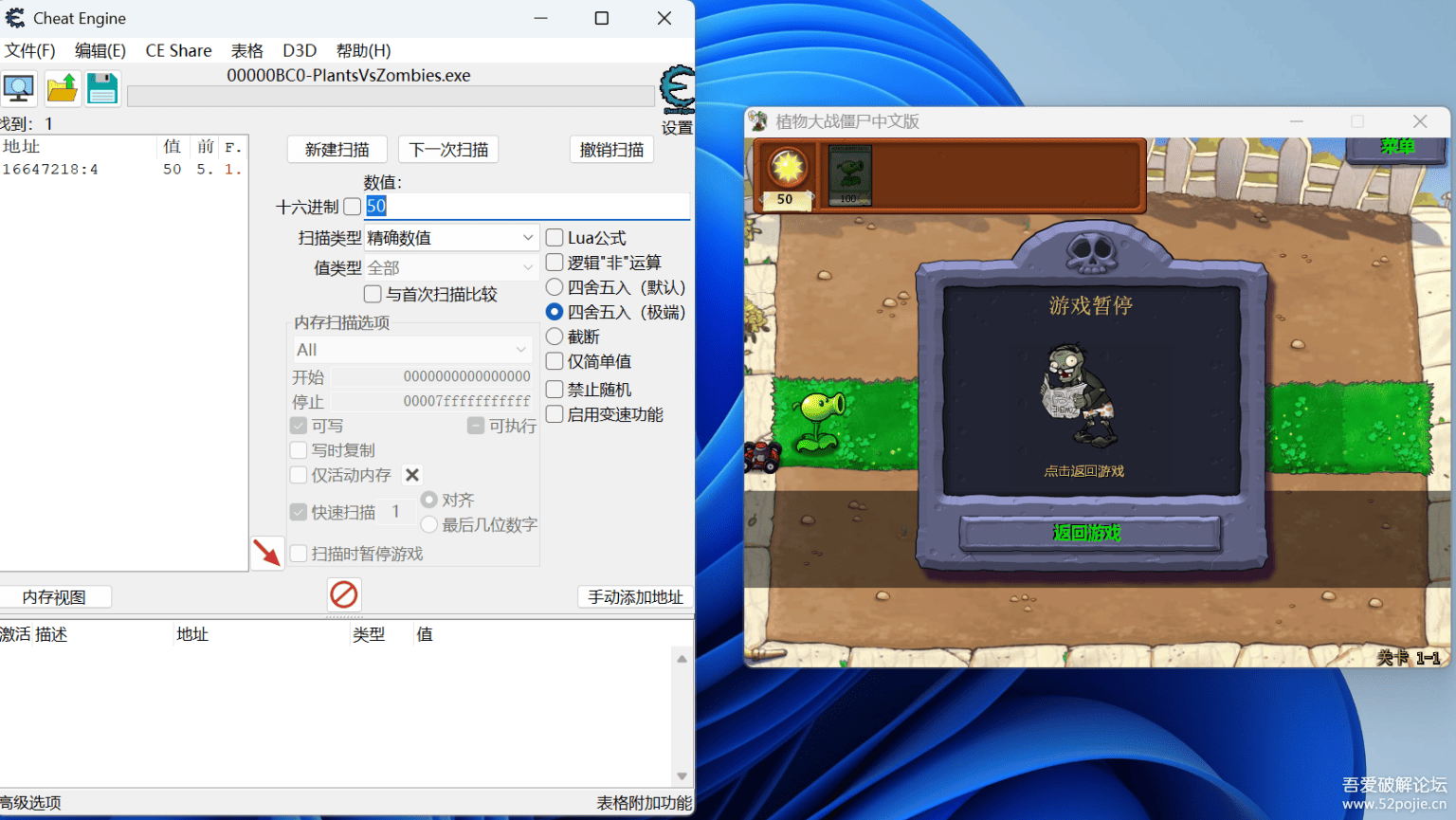Viewport: 1456px width, 820px height.
Task: Click 表格附加功能 in status bar
Action: tap(645, 803)
